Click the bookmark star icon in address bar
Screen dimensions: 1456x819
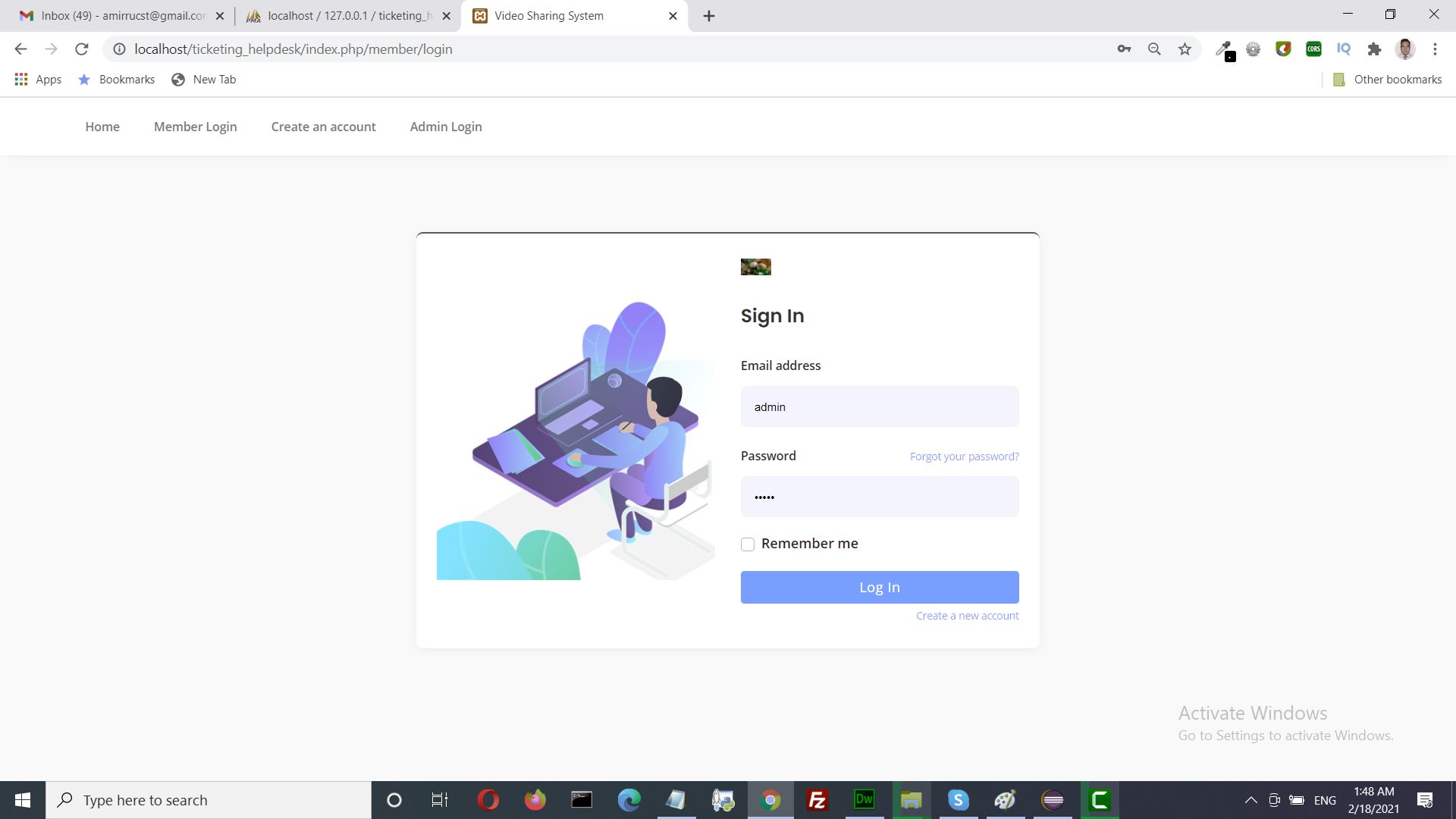[1185, 49]
